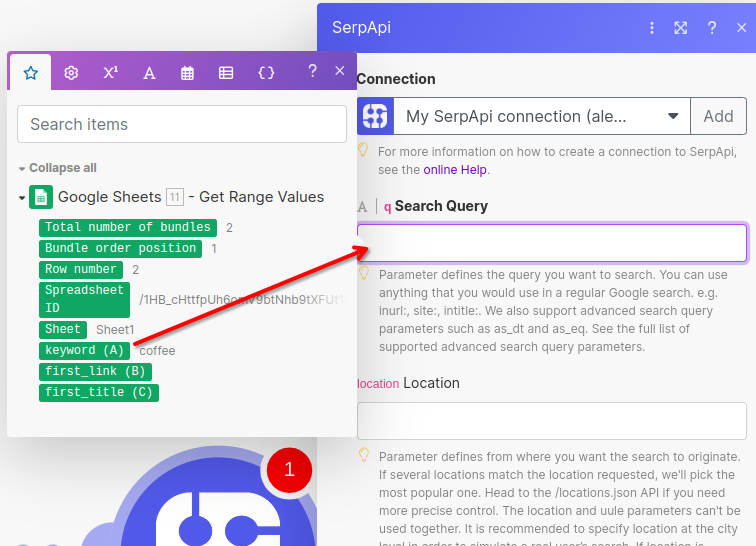Open the online Help link
Image resolution: width=756 pixels, height=546 pixels.
455,170
